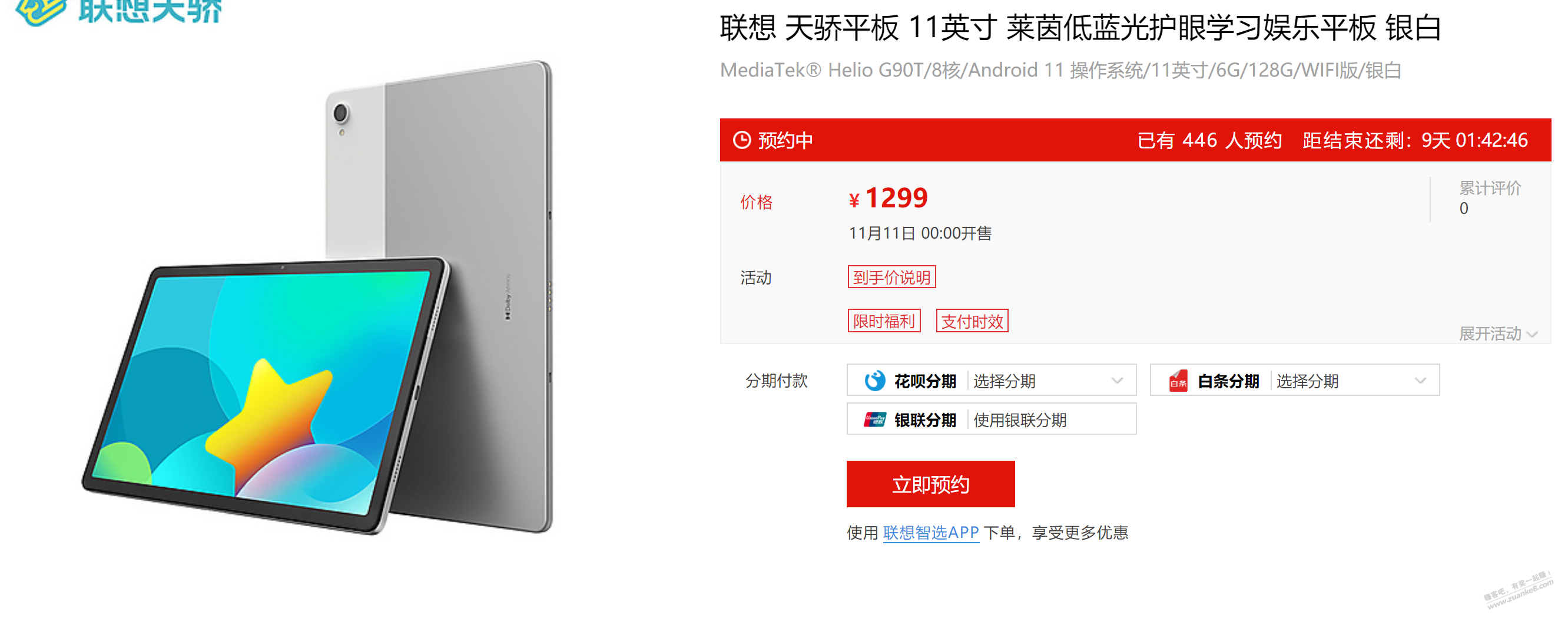Click the UnionPay card logo icon
This screenshot has height=621, width=1568.
(x=875, y=419)
